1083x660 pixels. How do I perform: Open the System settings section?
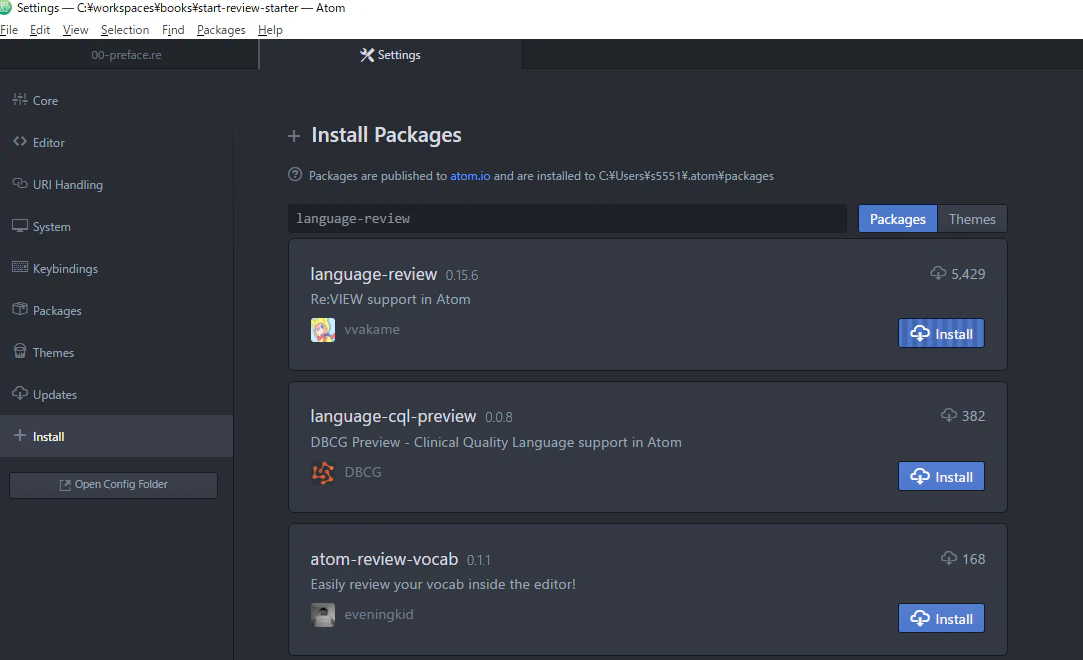point(116,227)
